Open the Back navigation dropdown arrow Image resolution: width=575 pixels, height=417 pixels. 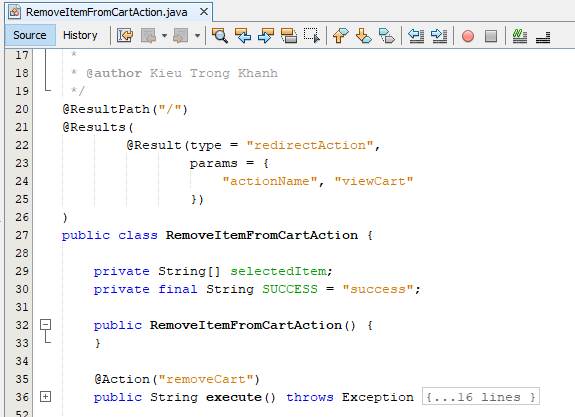pos(164,36)
